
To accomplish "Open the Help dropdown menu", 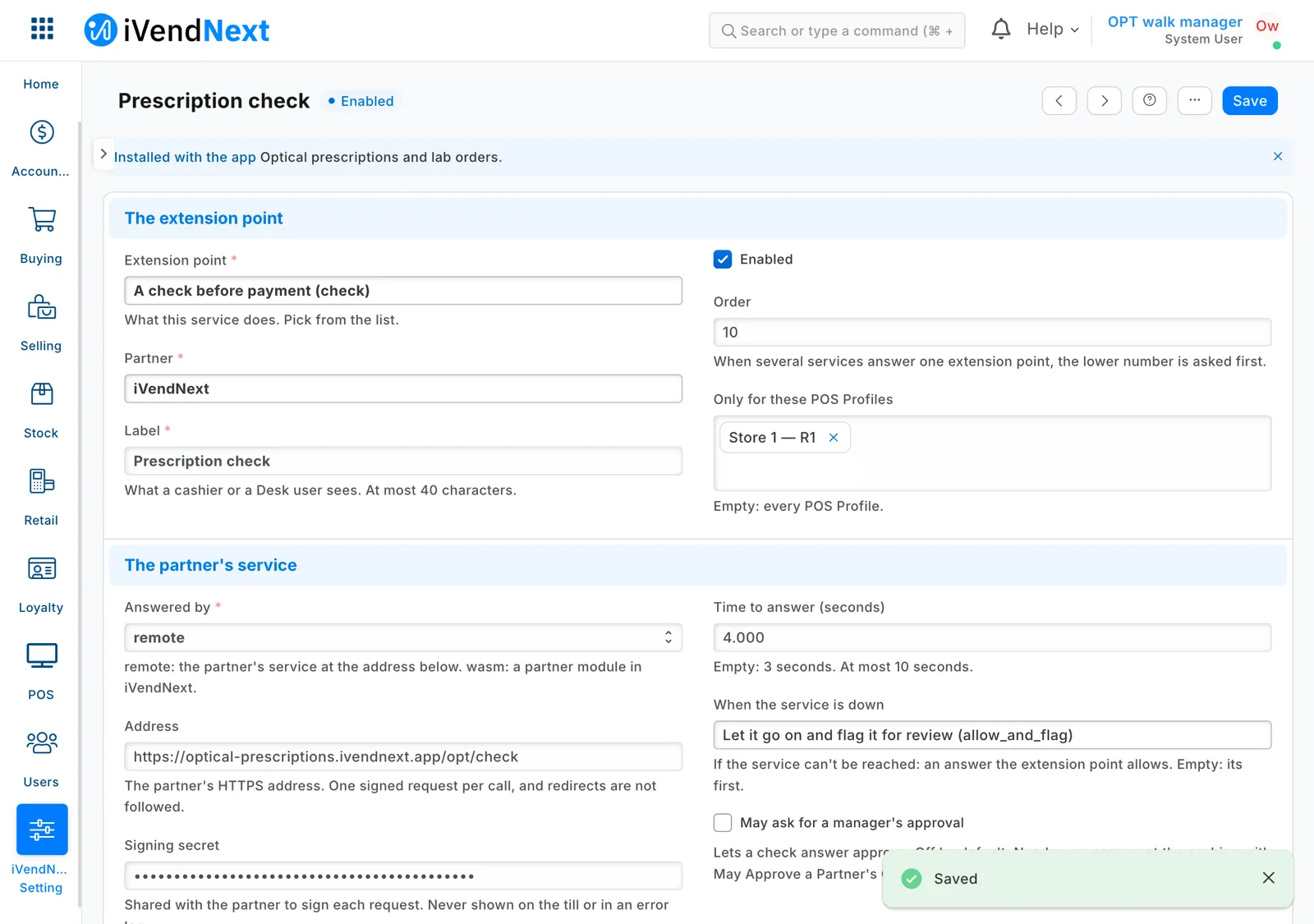I will tap(1053, 30).
